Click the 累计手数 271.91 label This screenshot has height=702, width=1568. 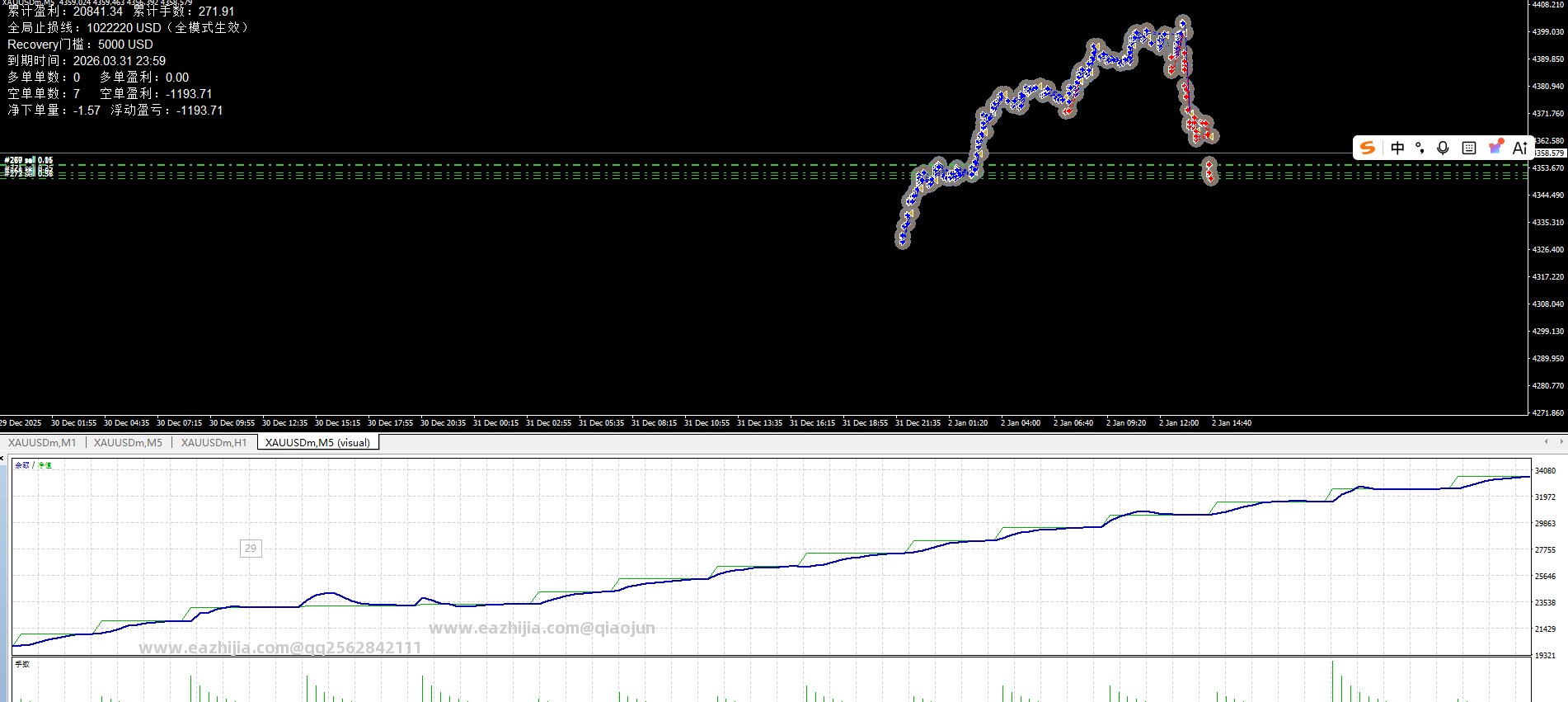click(x=184, y=12)
